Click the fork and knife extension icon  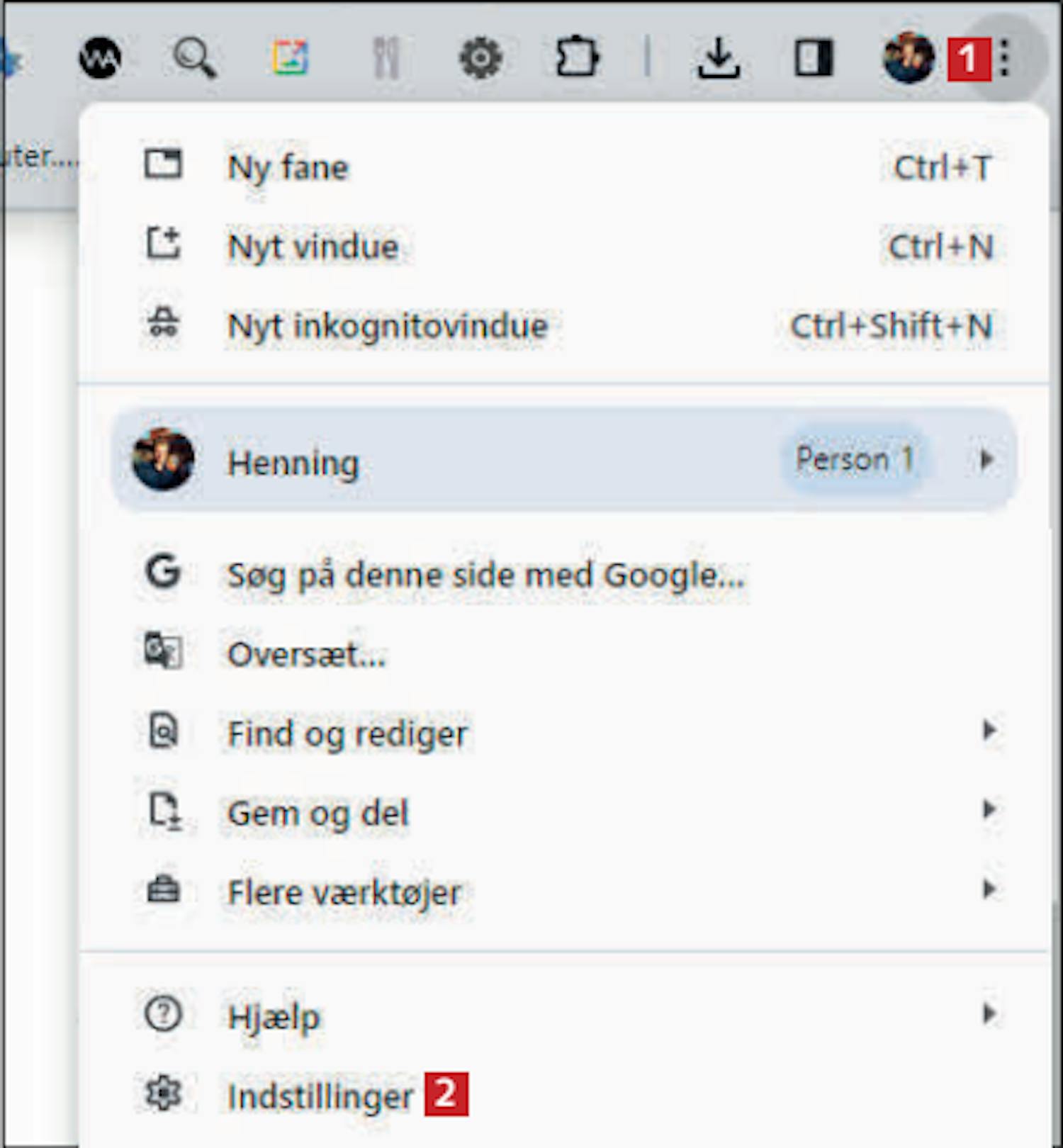pyautogui.click(x=386, y=58)
